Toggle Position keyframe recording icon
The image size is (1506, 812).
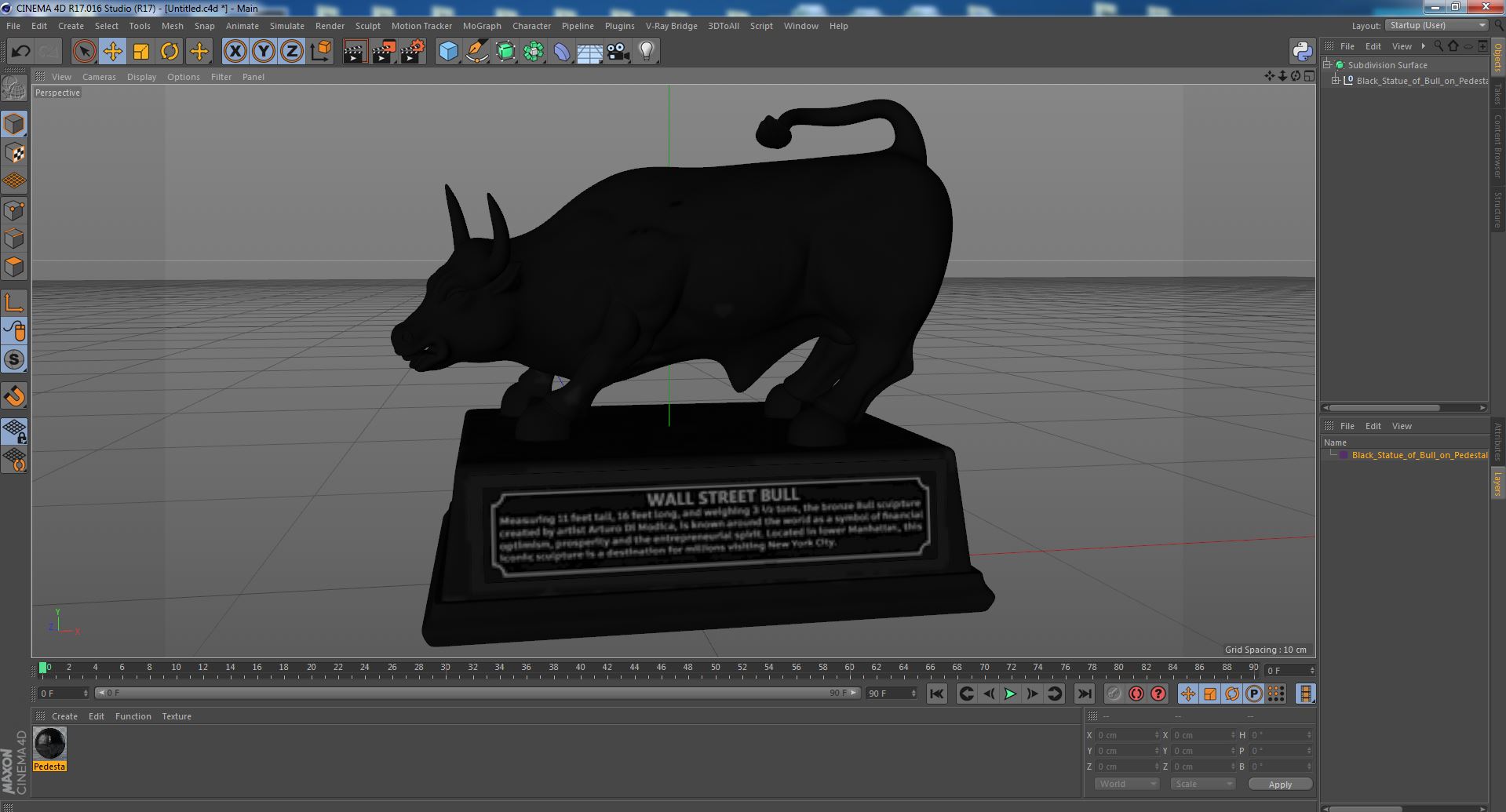[x=1187, y=694]
